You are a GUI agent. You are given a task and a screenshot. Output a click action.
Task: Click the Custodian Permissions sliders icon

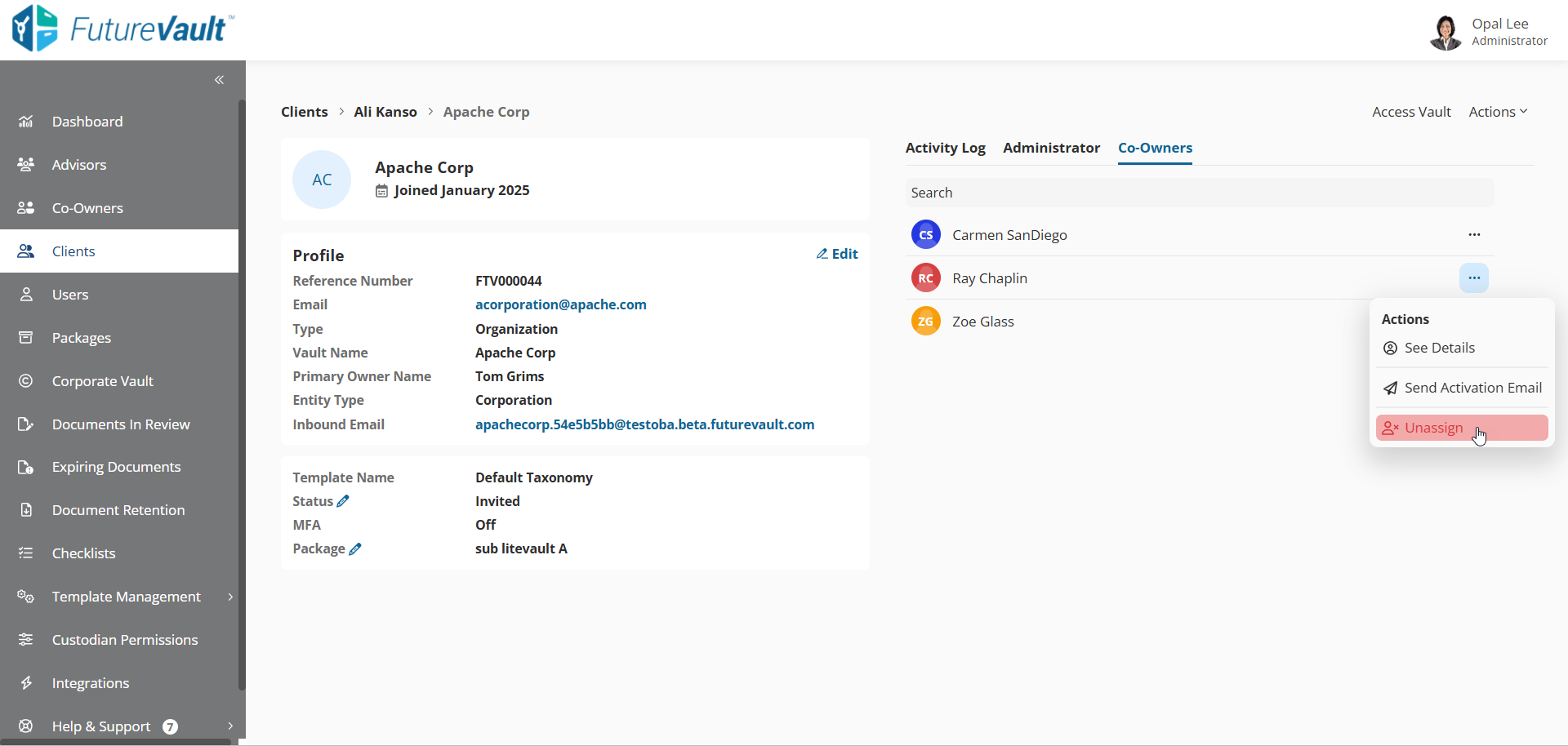pos(26,640)
